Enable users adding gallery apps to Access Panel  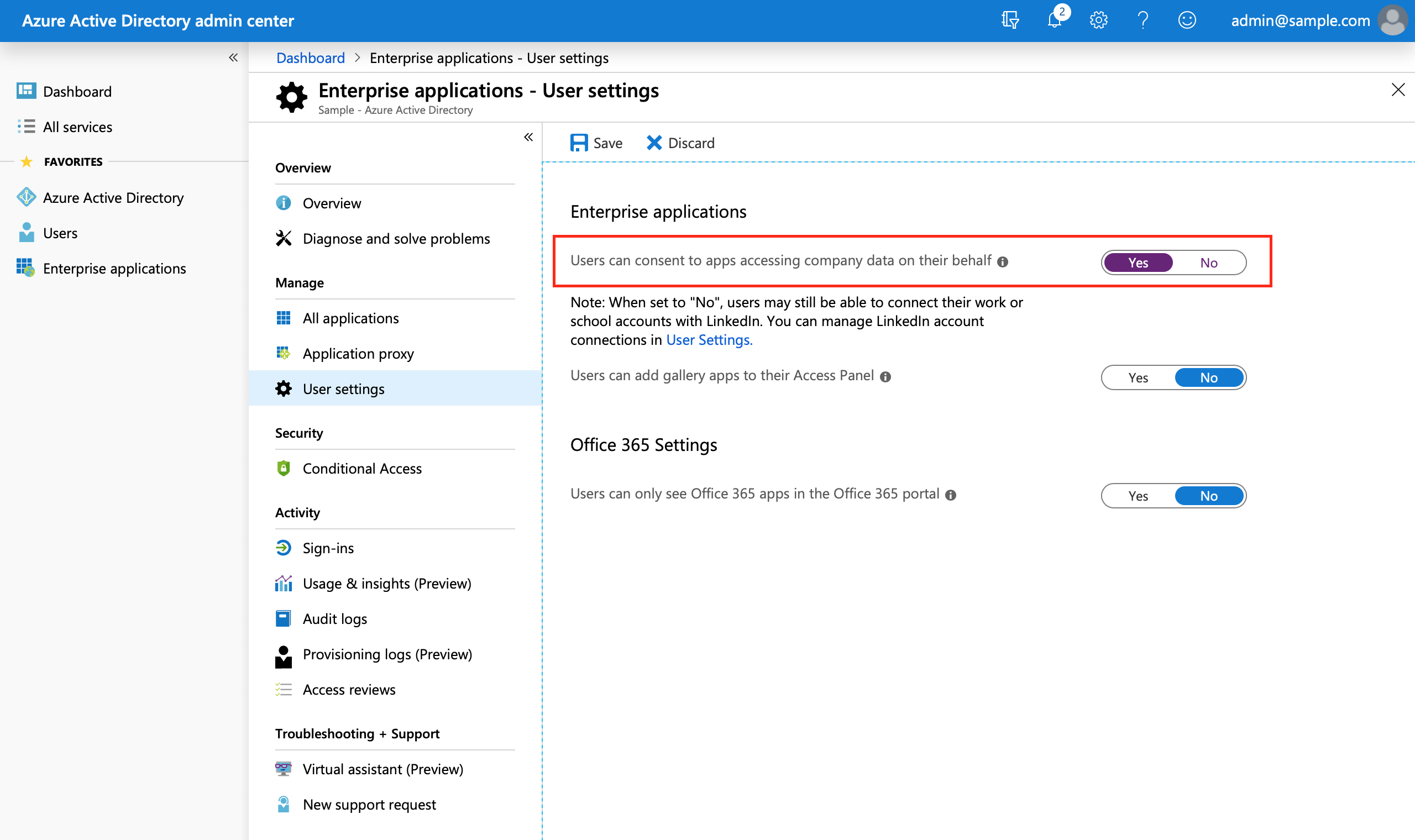[1138, 377]
